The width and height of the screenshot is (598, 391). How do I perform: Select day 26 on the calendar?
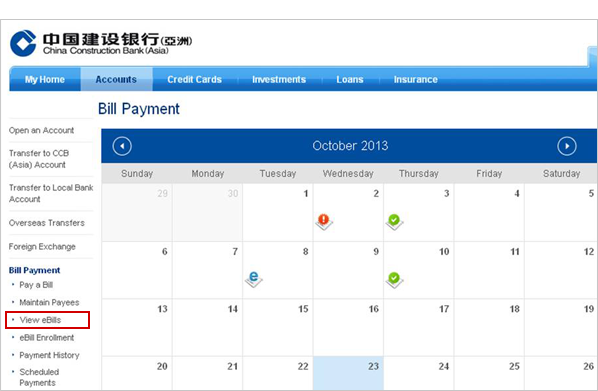point(561,373)
